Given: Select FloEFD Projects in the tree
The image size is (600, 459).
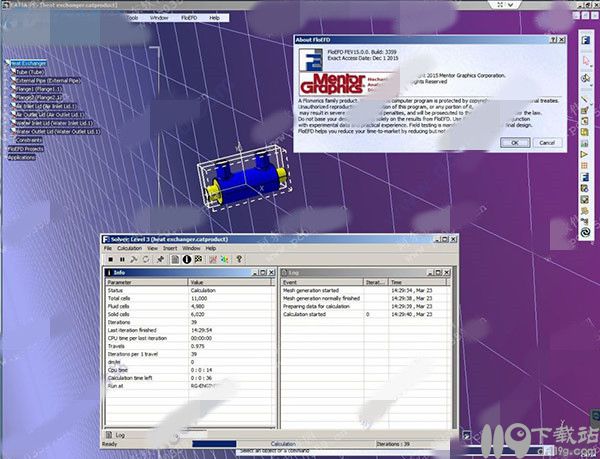Looking at the screenshot, I should pyautogui.click(x=26, y=149).
